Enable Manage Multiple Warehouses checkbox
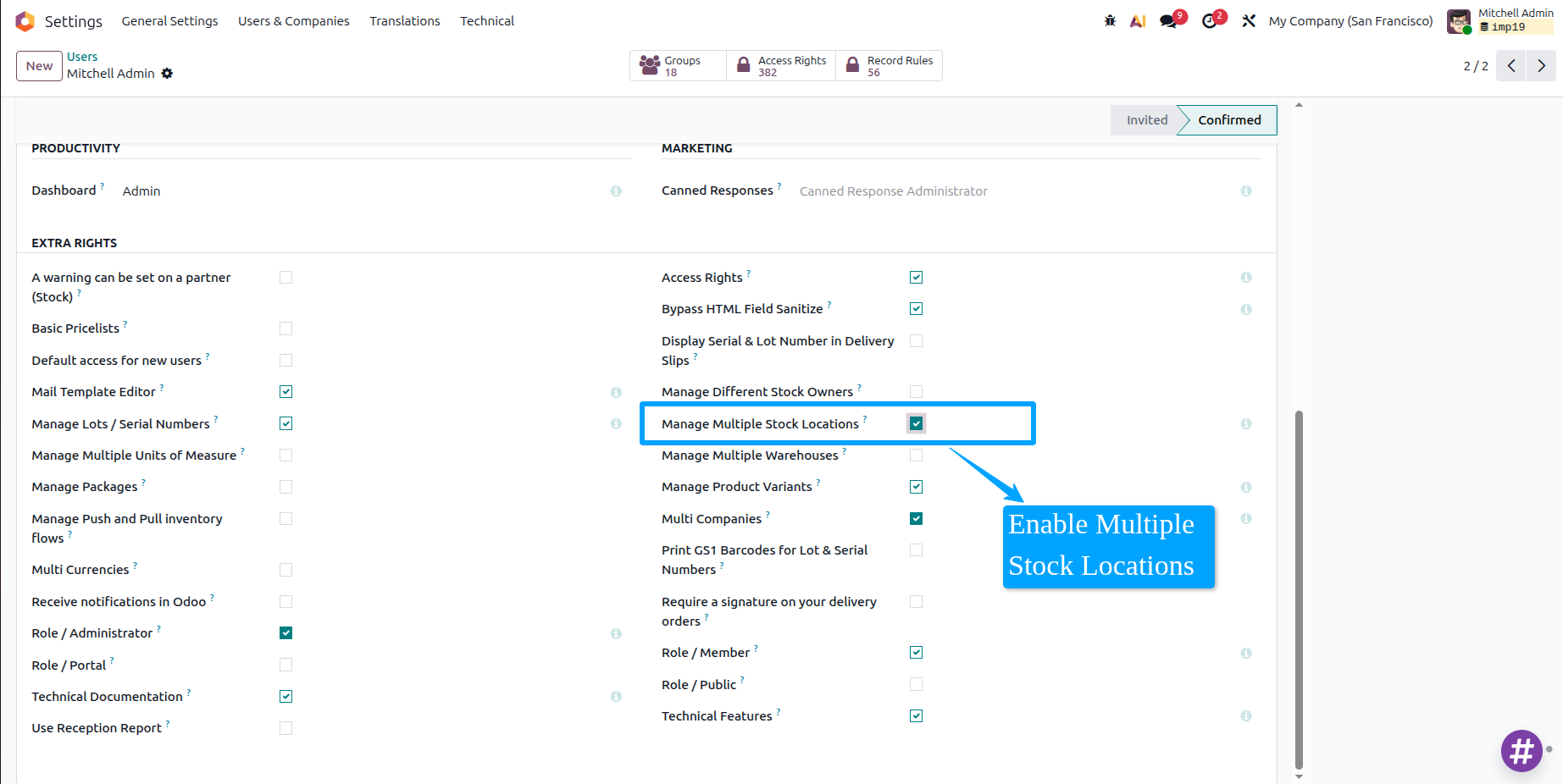Image resolution: width=1563 pixels, height=784 pixels. [916, 455]
